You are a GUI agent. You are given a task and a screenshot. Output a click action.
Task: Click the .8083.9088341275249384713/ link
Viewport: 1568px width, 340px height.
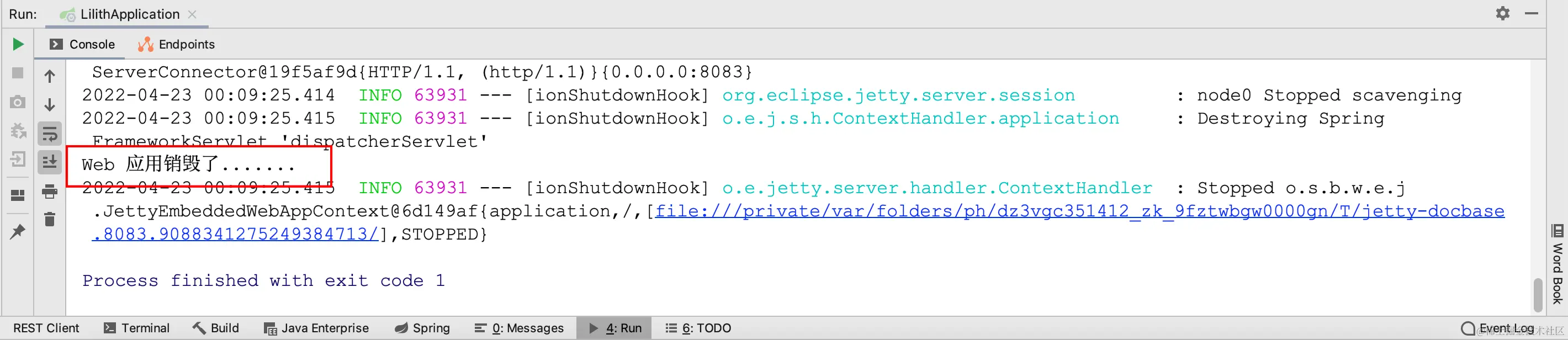(235, 234)
